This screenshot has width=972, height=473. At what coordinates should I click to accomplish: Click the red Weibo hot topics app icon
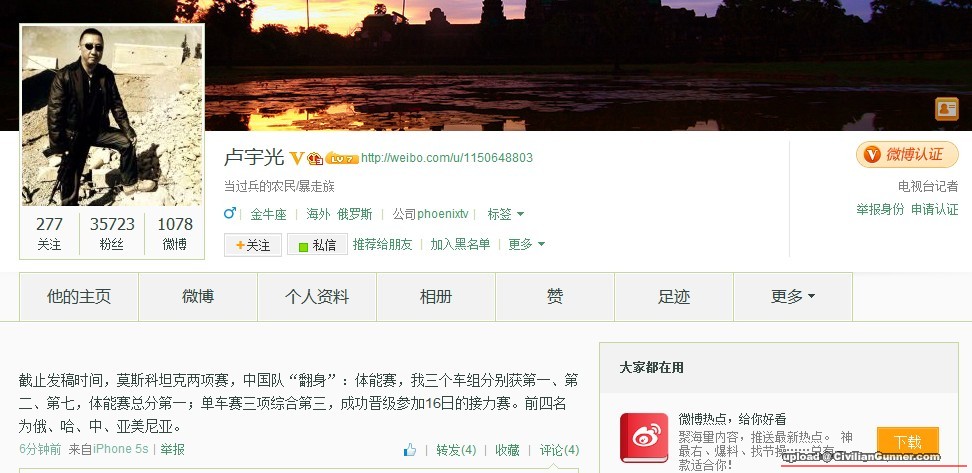(644, 438)
